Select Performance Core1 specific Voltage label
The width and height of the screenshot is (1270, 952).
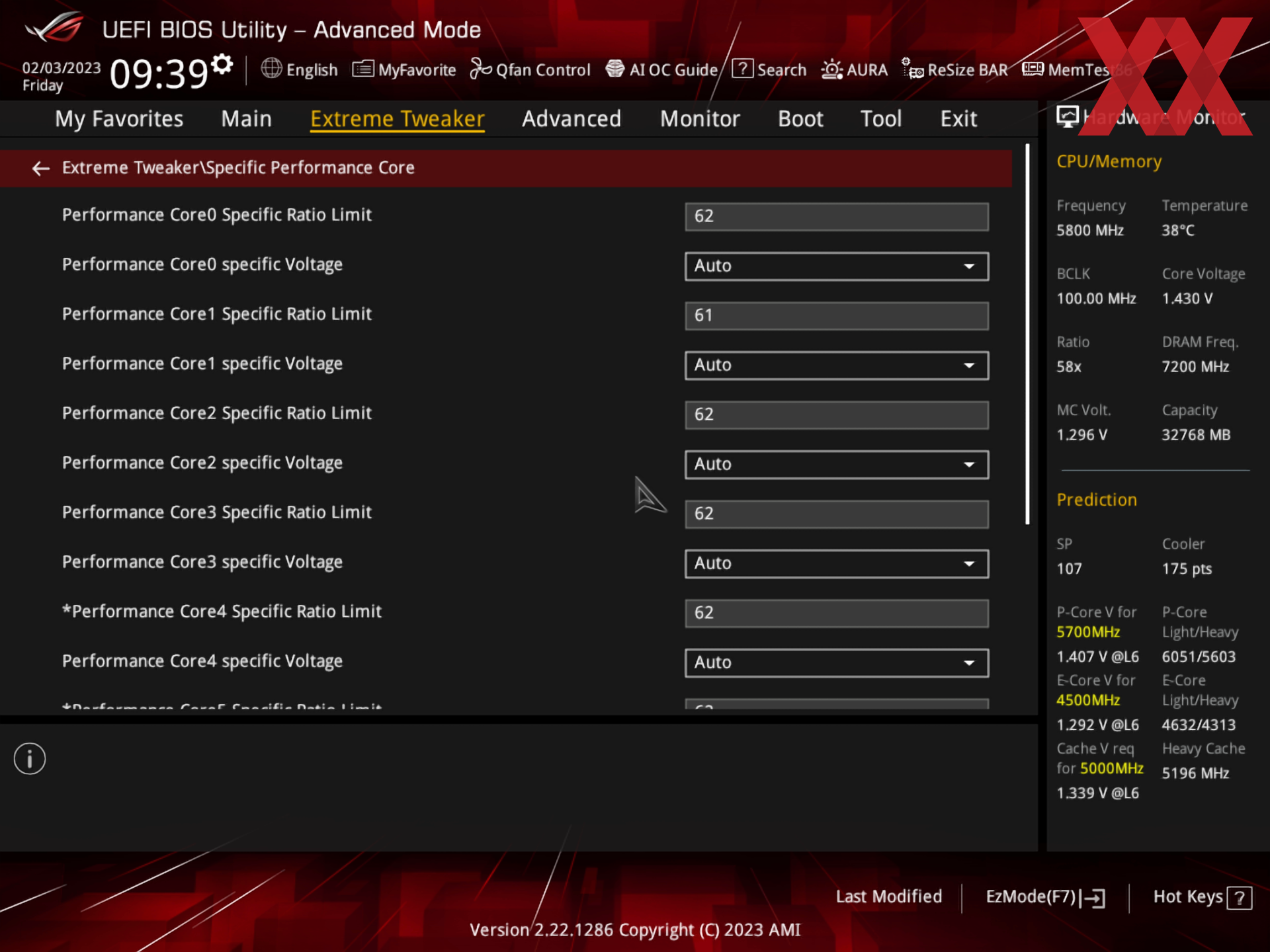[x=202, y=364]
